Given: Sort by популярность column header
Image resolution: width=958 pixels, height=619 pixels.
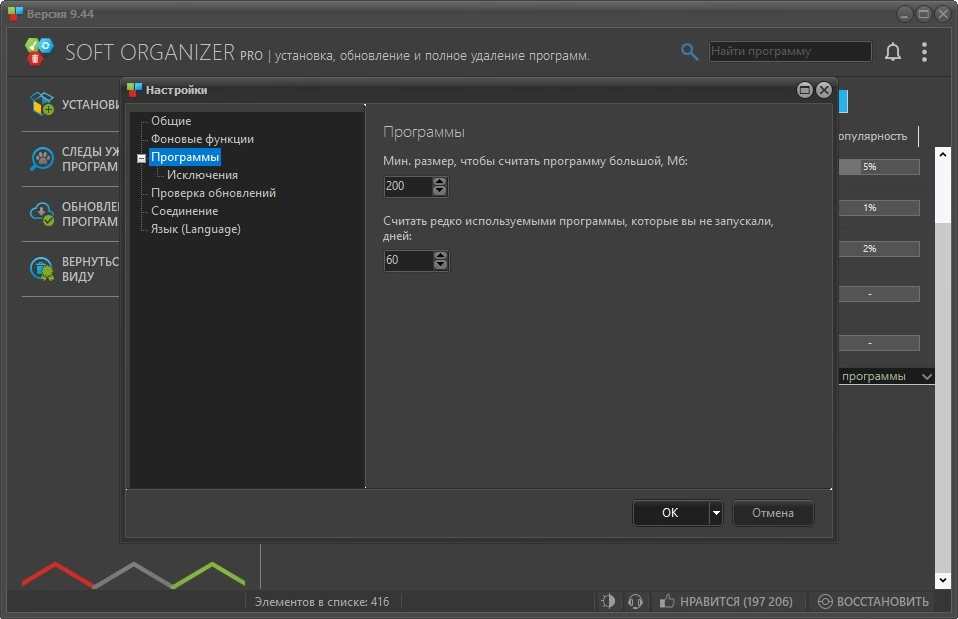Looking at the screenshot, I should [873, 136].
